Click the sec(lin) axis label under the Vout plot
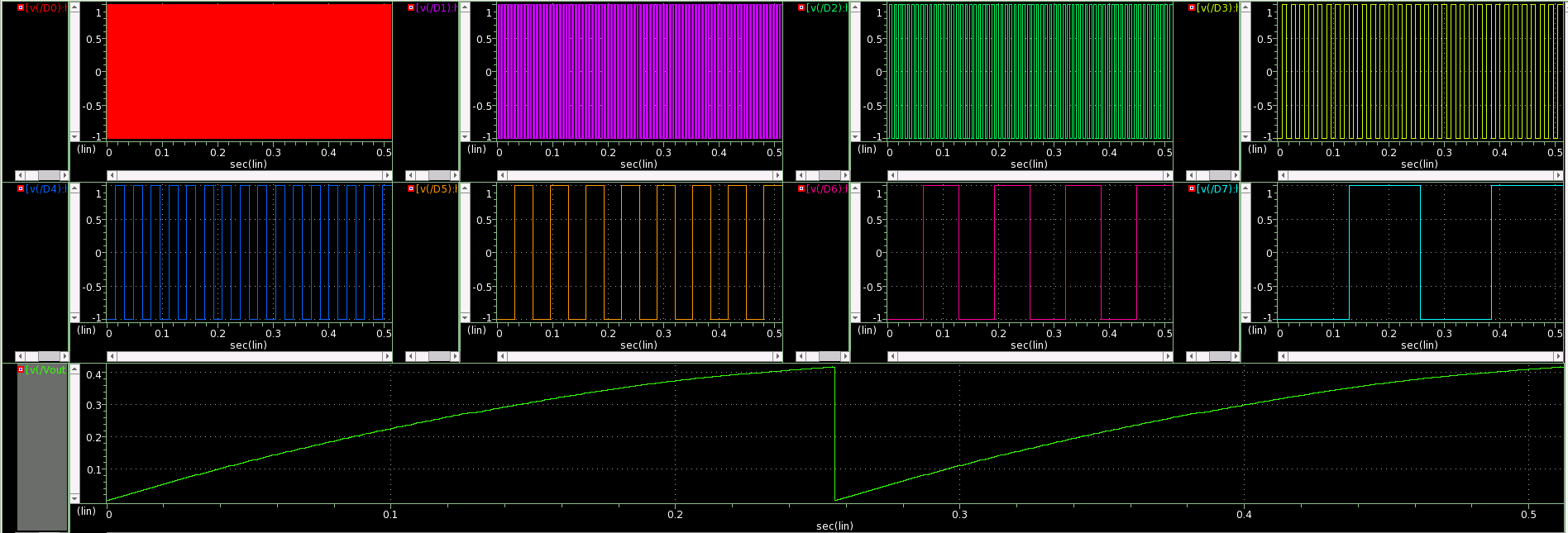 (x=834, y=526)
